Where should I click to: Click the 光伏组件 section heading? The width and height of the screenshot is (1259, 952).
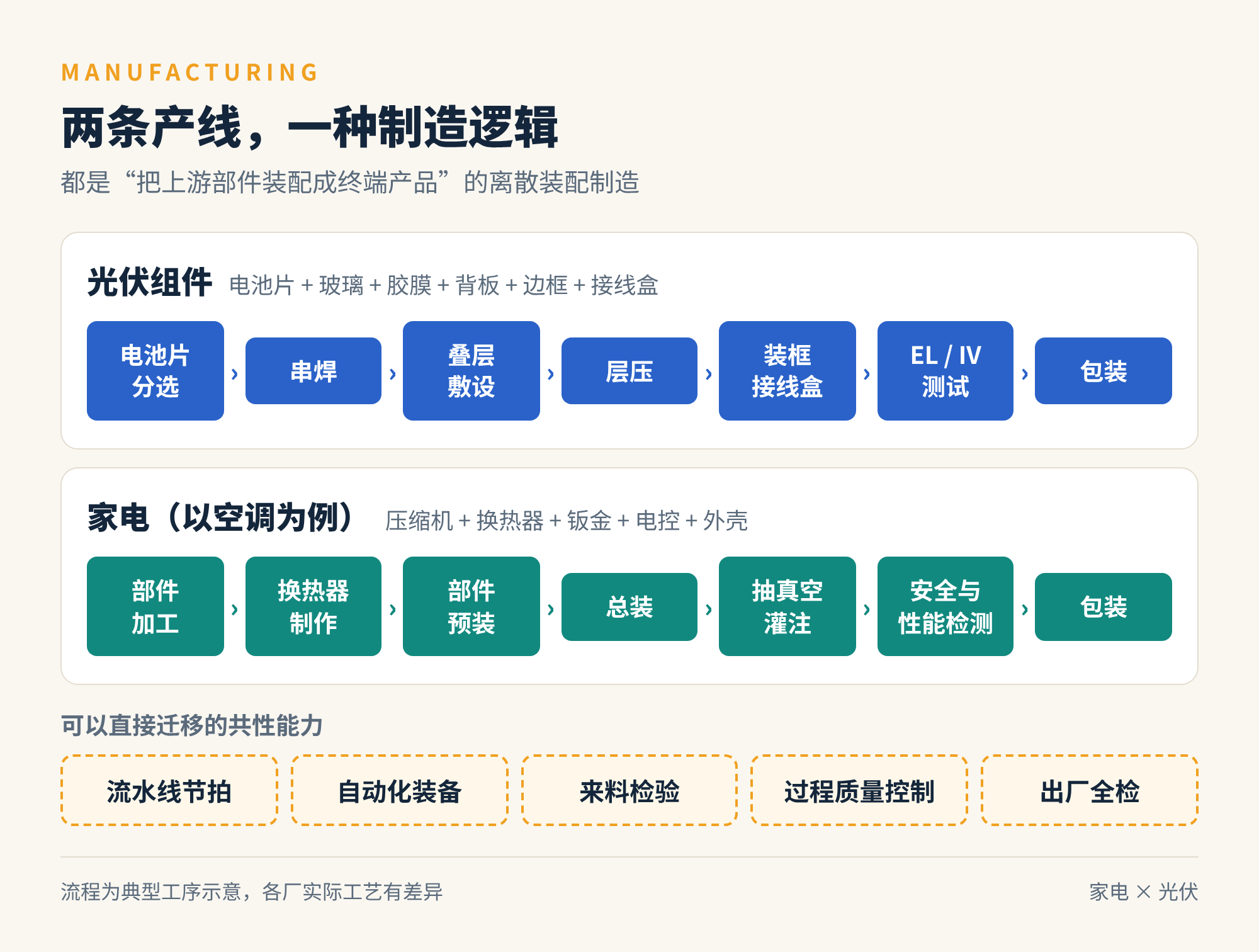(150, 282)
